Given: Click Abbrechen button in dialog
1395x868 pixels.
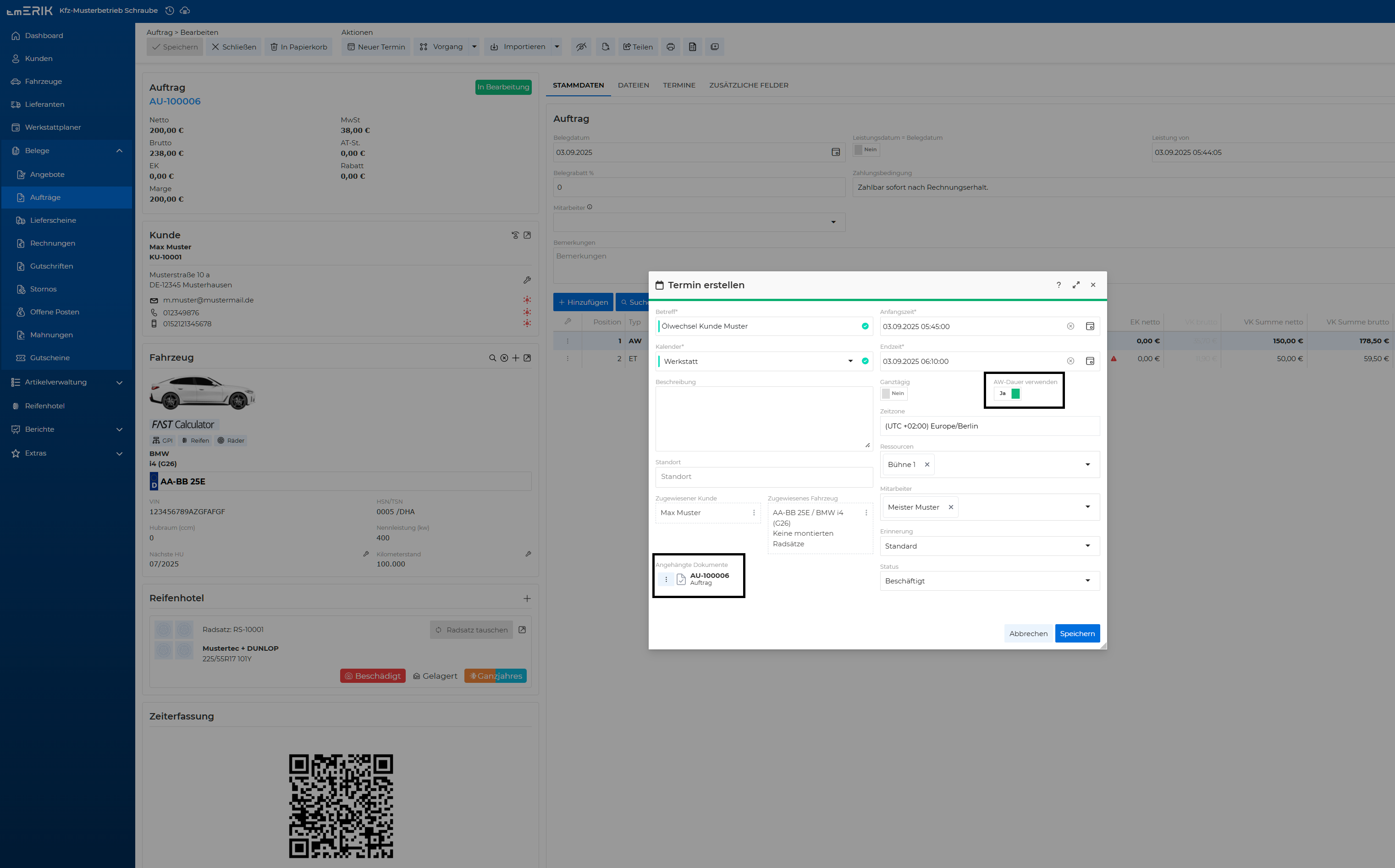Looking at the screenshot, I should coord(1028,634).
